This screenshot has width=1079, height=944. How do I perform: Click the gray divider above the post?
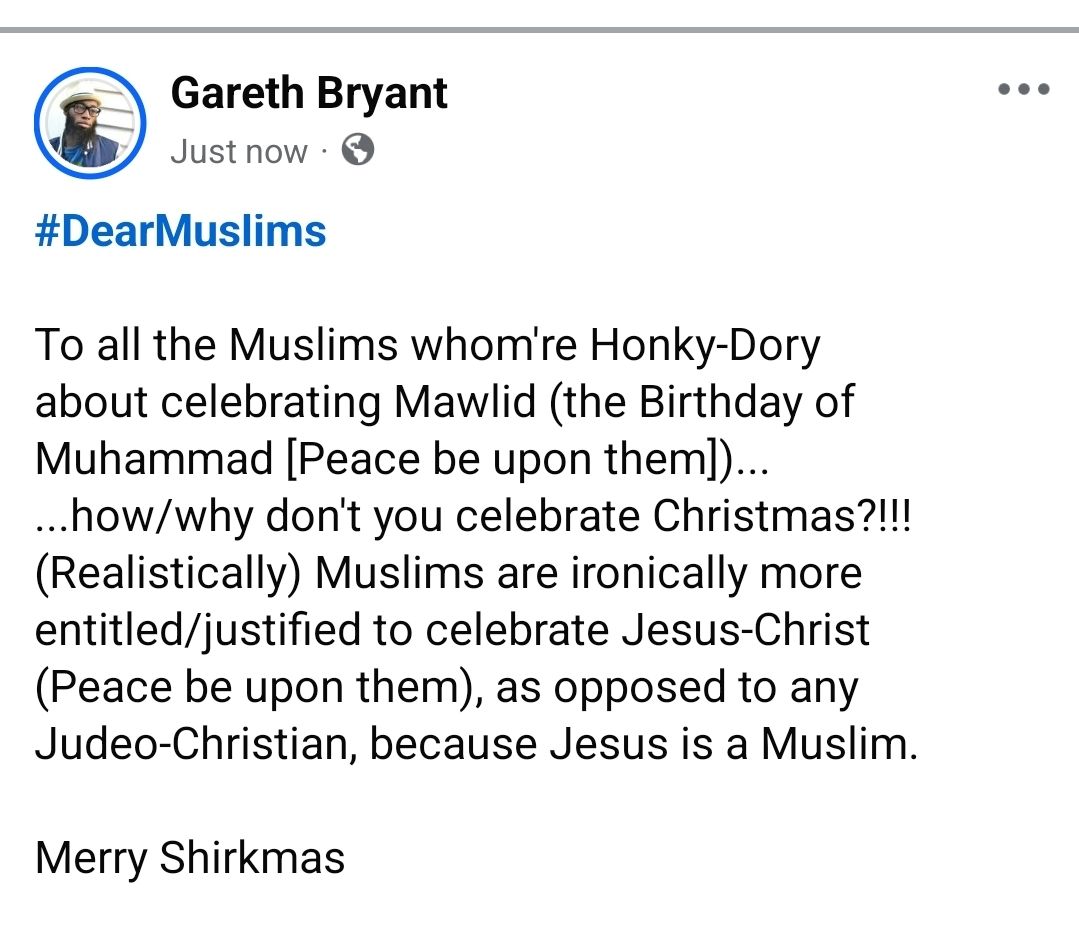tap(539, 30)
